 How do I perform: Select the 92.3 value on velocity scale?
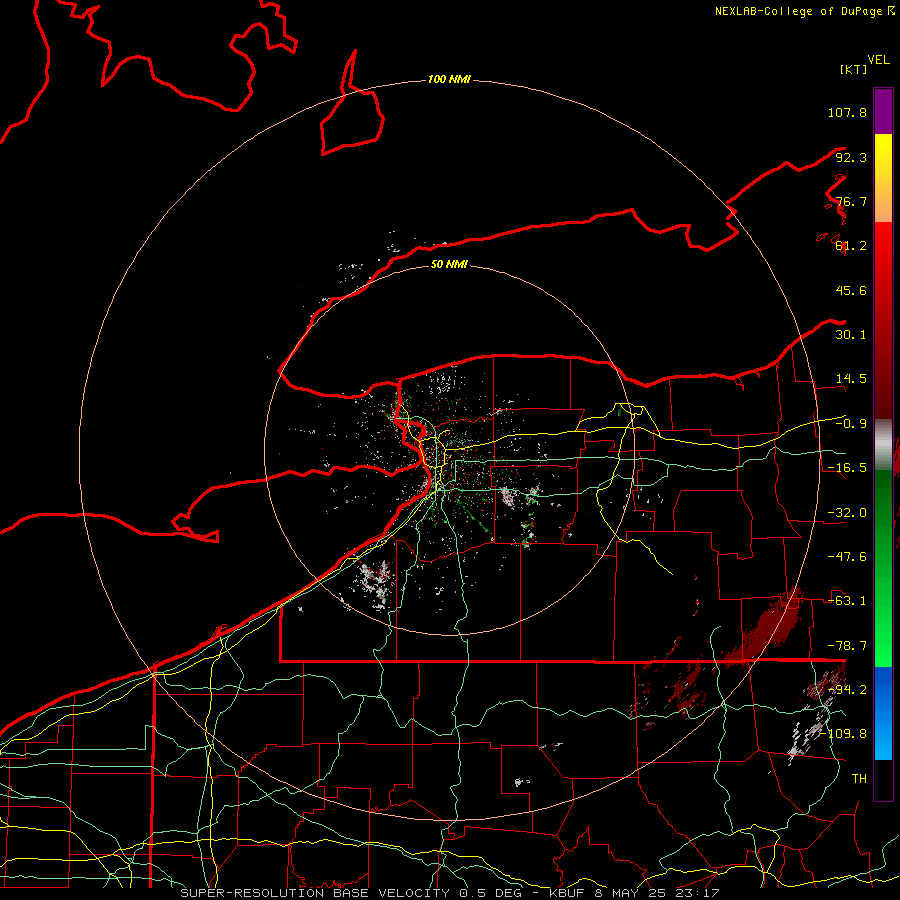pos(851,157)
